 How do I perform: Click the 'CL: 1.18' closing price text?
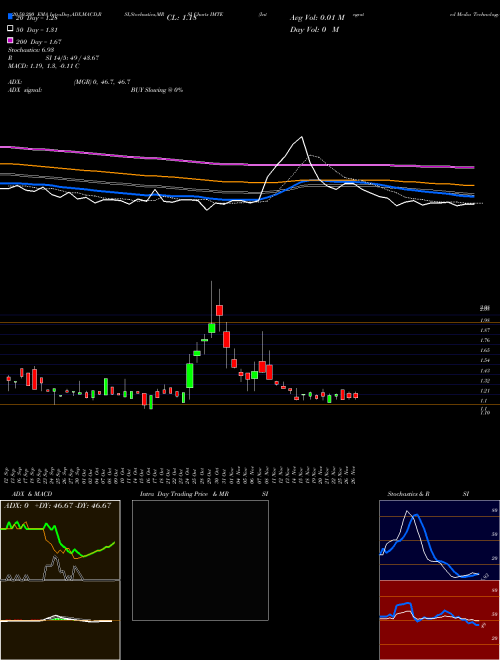pos(181,18)
